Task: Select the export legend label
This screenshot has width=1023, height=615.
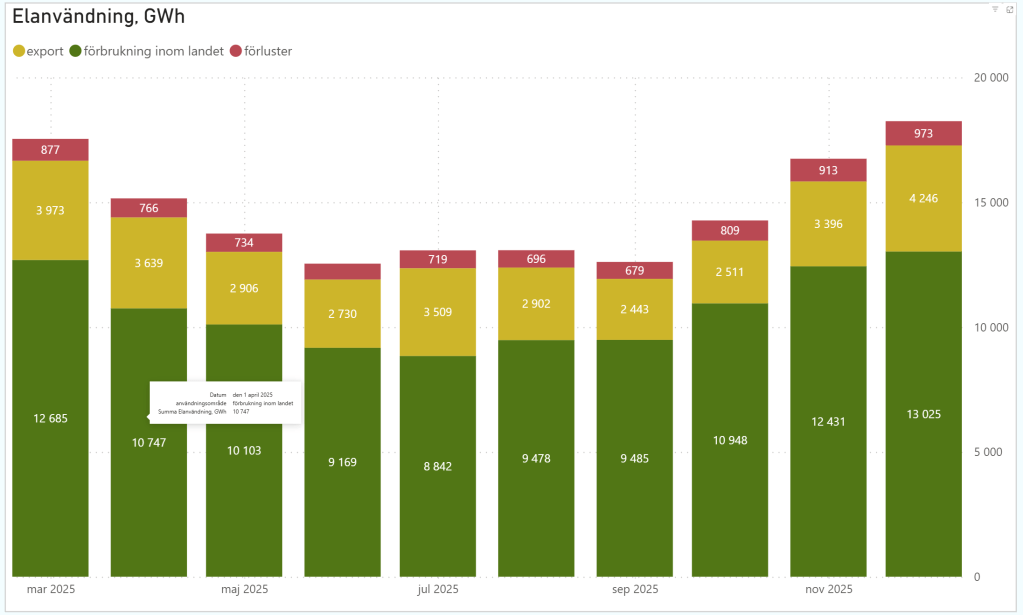Action: tap(44, 51)
